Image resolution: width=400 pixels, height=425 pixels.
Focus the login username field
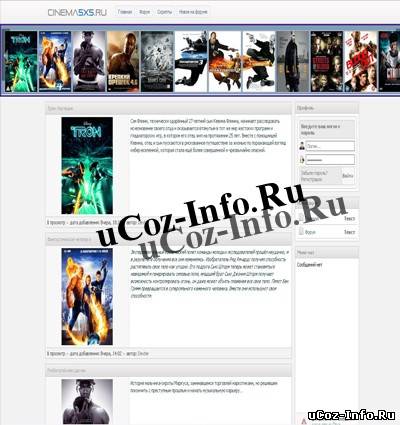click(x=330, y=146)
